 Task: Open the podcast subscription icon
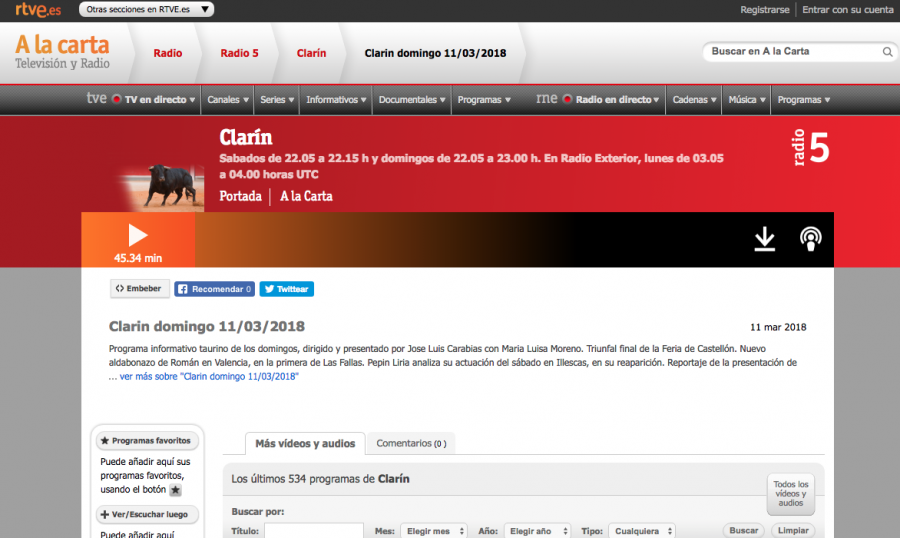click(x=810, y=239)
